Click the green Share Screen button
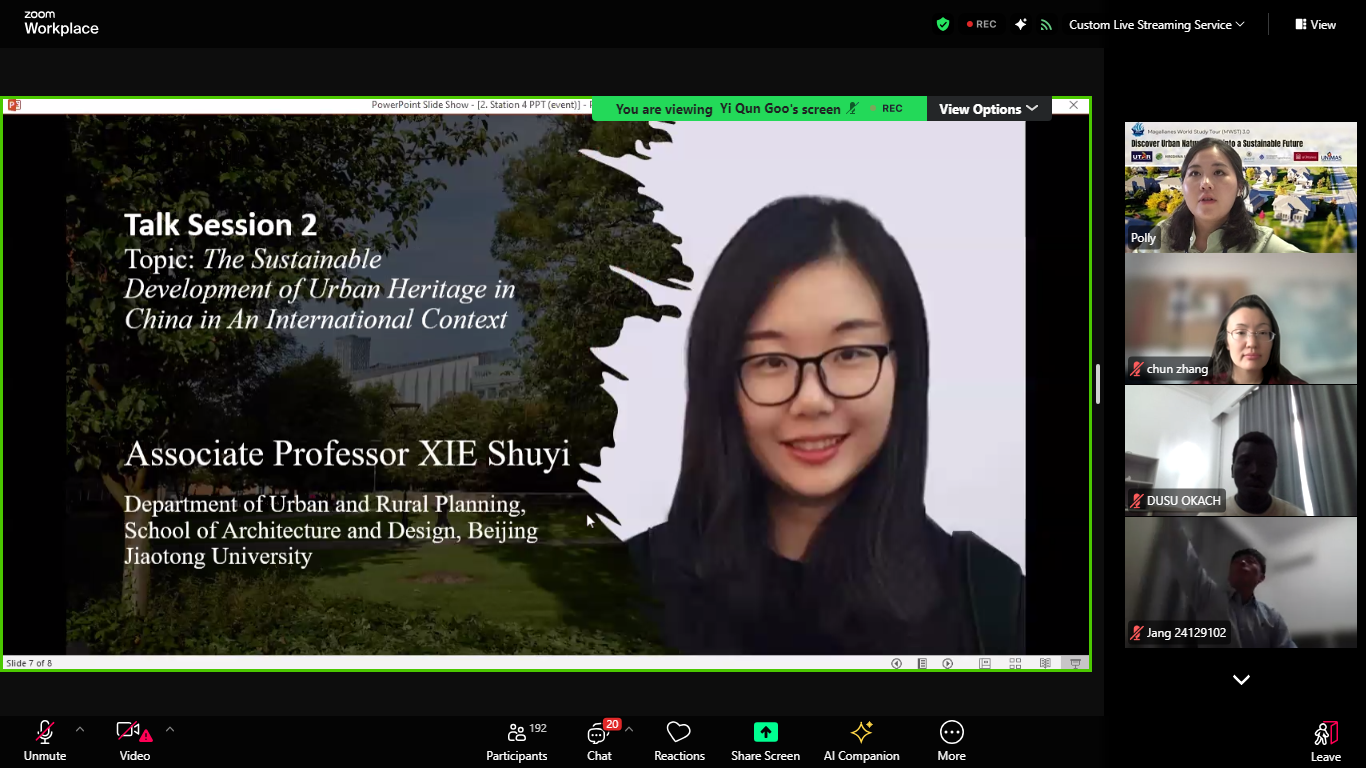Screen dimensions: 1366x768 [765, 741]
